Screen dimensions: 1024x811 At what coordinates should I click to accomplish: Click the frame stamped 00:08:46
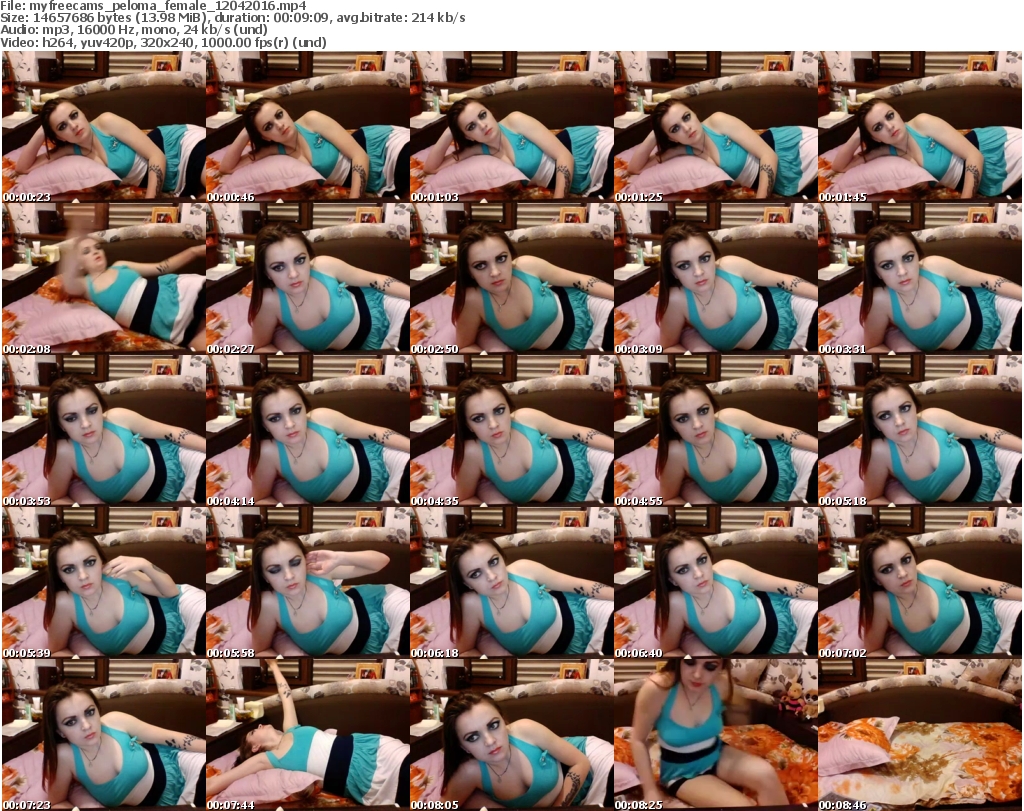point(920,735)
